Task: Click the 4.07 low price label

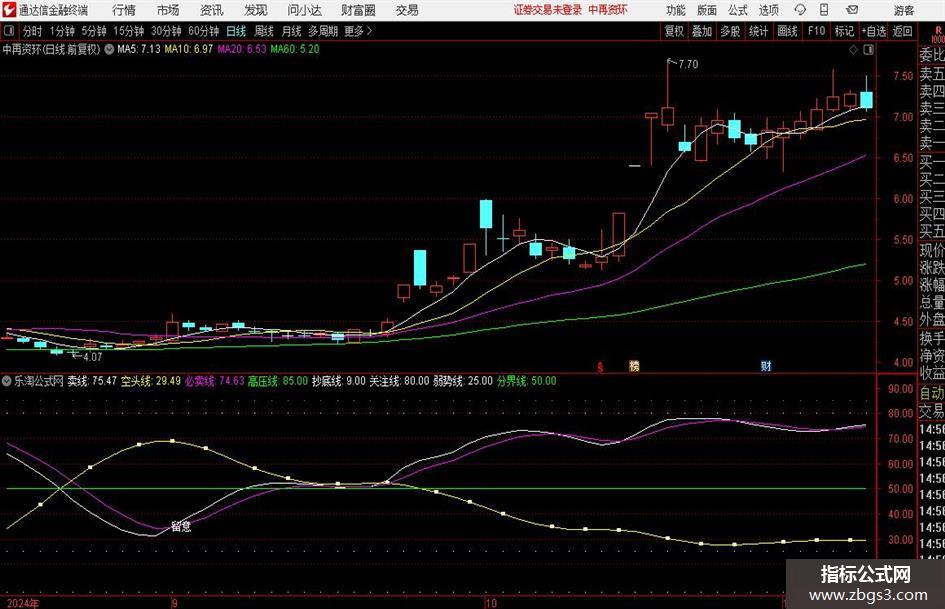Action: click(x=93, y=357)
